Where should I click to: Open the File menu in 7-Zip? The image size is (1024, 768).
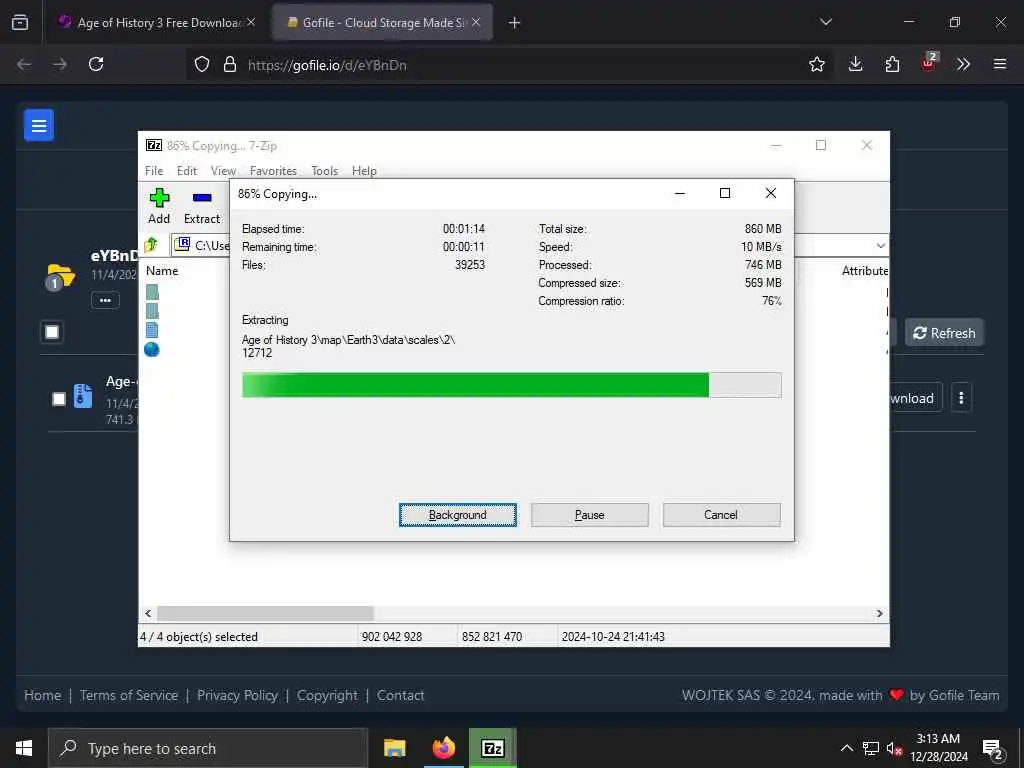tap(154, 170)
